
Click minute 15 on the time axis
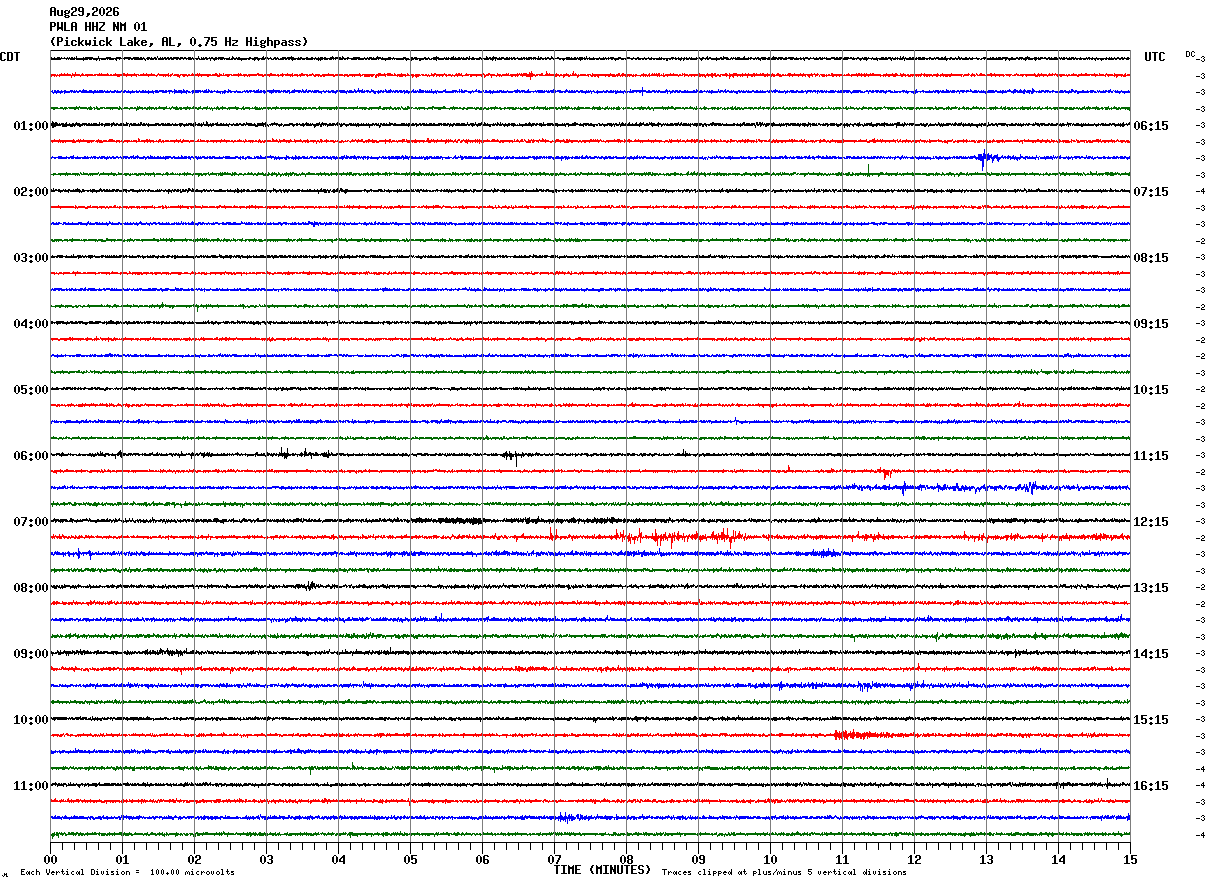tap(1130, 859)
